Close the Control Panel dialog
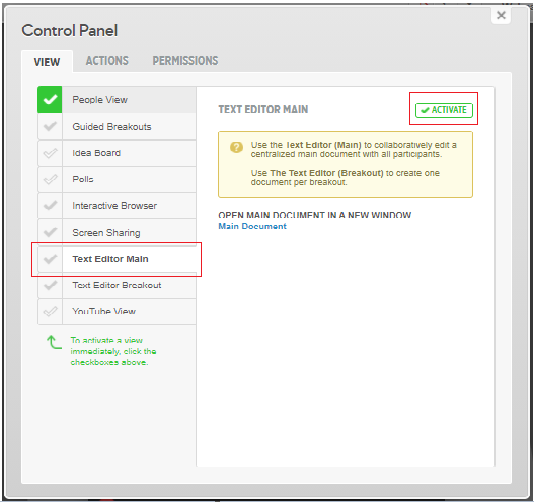This screenshot has width=534, height=502. [x=501, y=15]
